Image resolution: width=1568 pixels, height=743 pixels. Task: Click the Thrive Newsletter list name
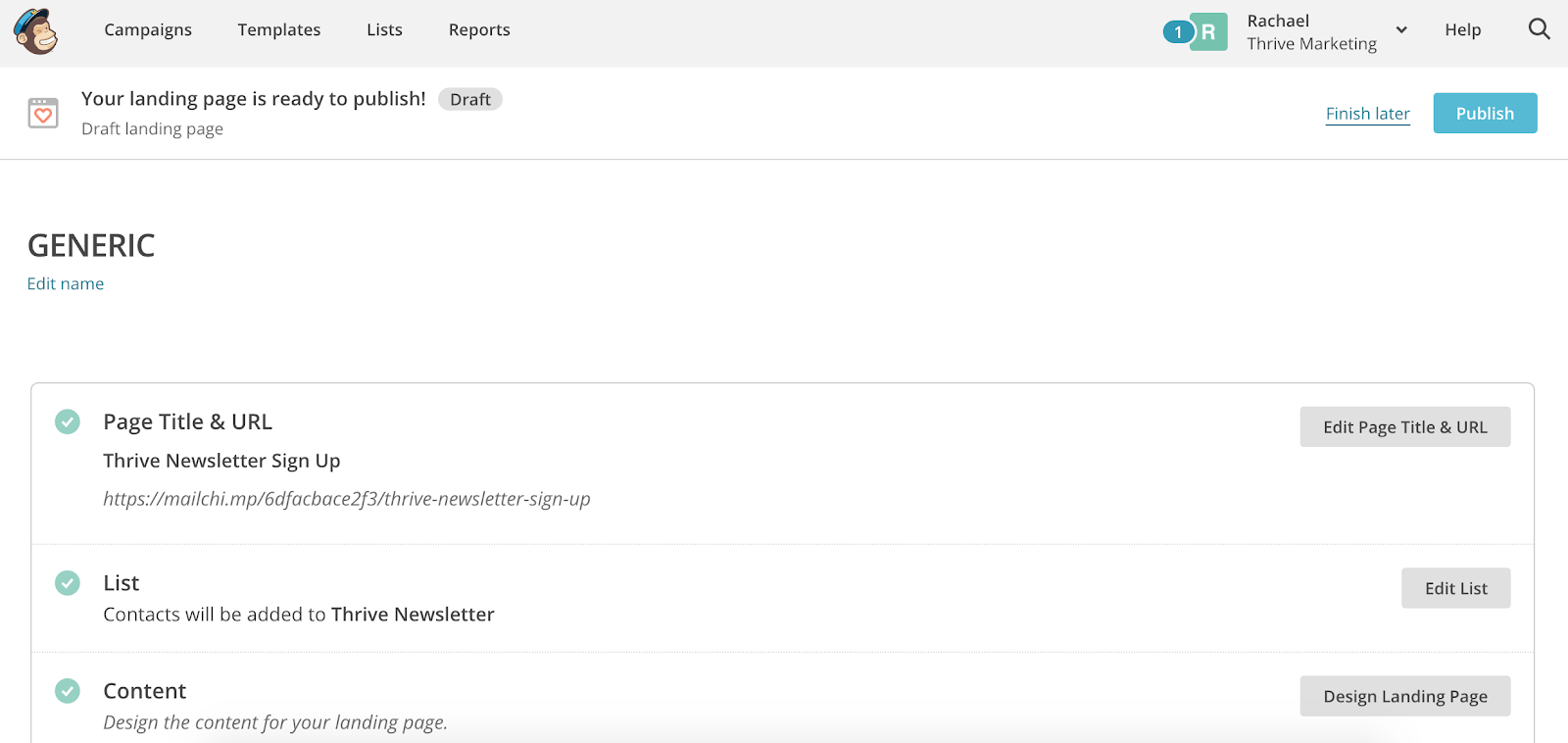(413, 615)
